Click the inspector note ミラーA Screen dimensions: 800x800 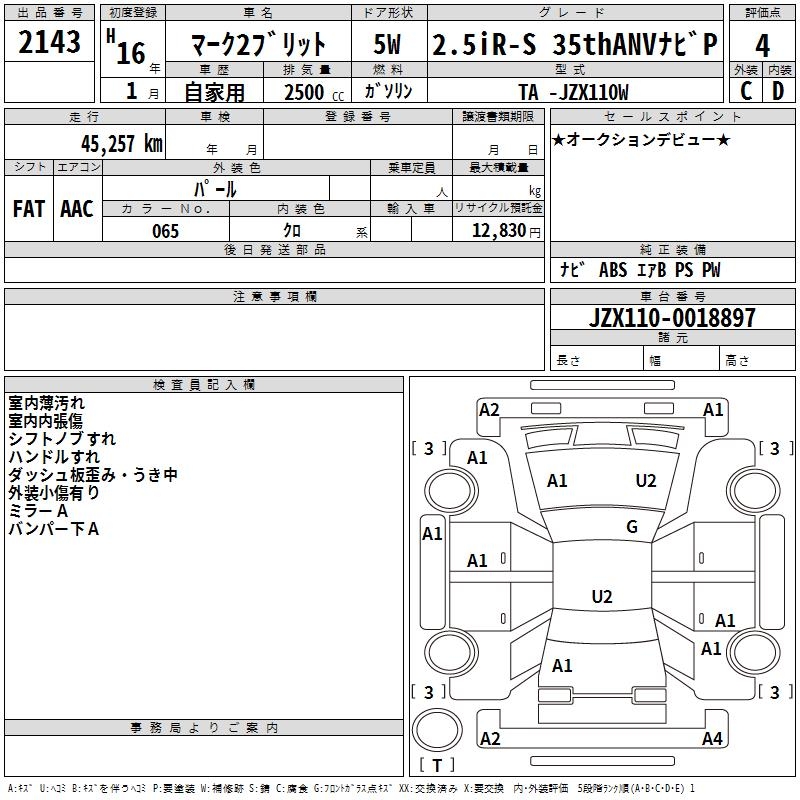tap(38, 510)
